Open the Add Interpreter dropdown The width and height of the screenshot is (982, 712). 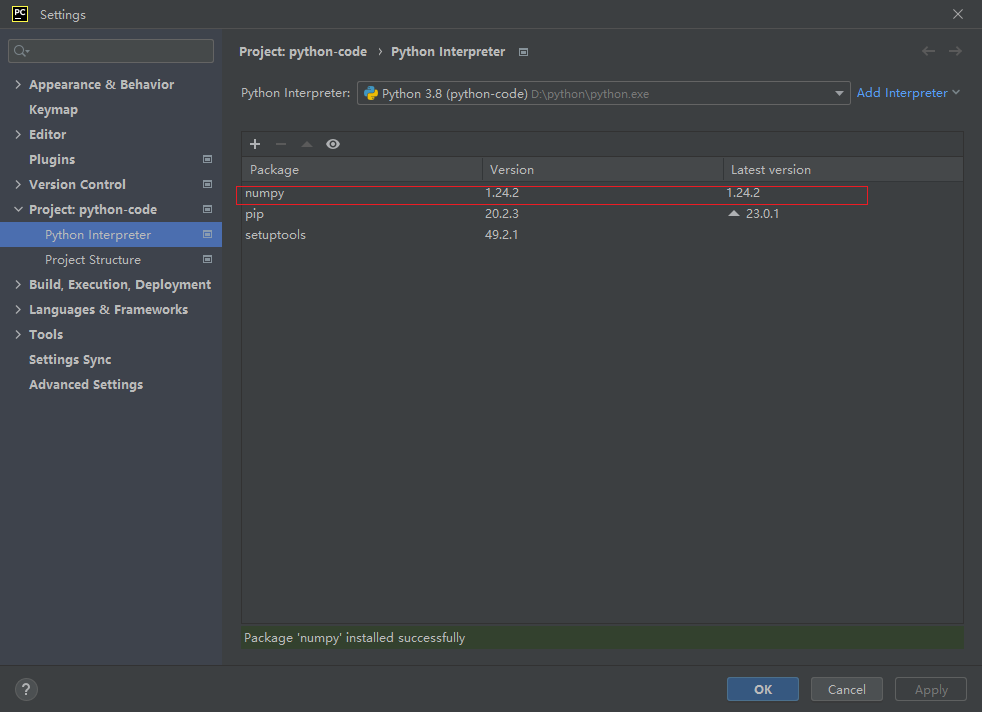coord(908,93)
